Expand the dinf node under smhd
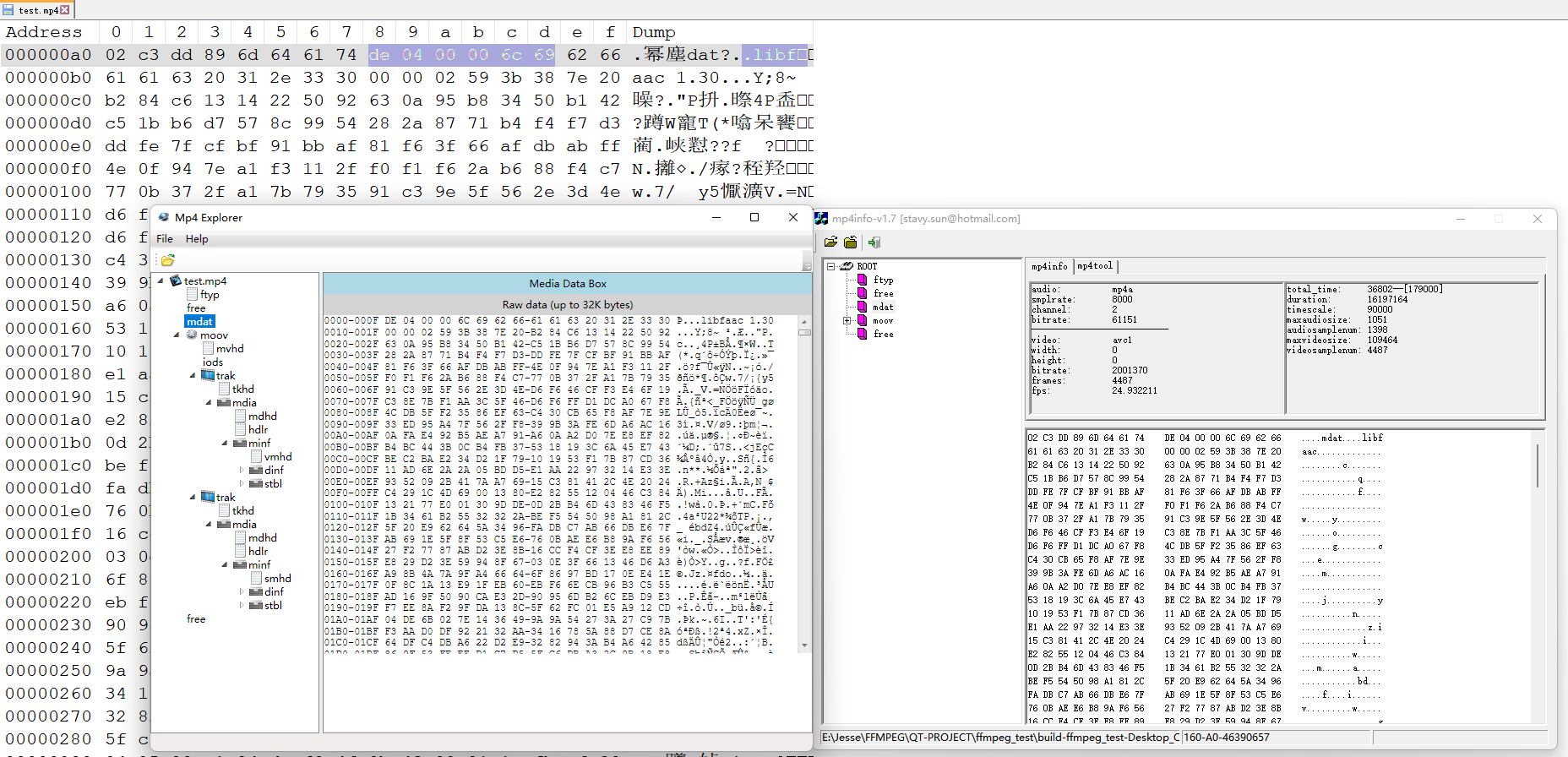This screenshot has height=757, width=1568. click(x=242, y=591)
